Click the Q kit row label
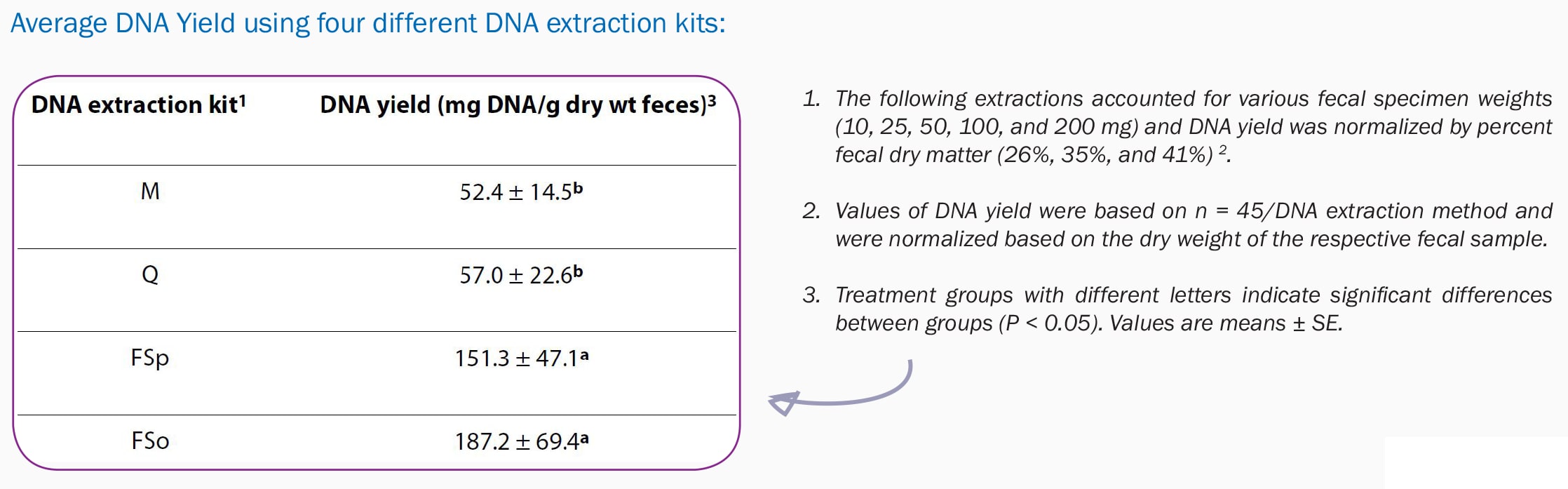The height and width of the screenshot is (489, 1568). coord(150,274)
